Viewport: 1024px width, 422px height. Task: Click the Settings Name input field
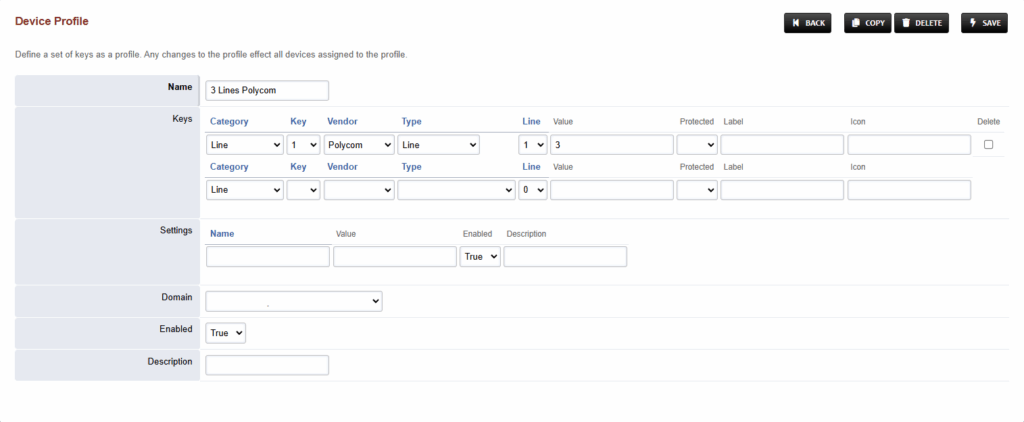(x=268, y=257)
